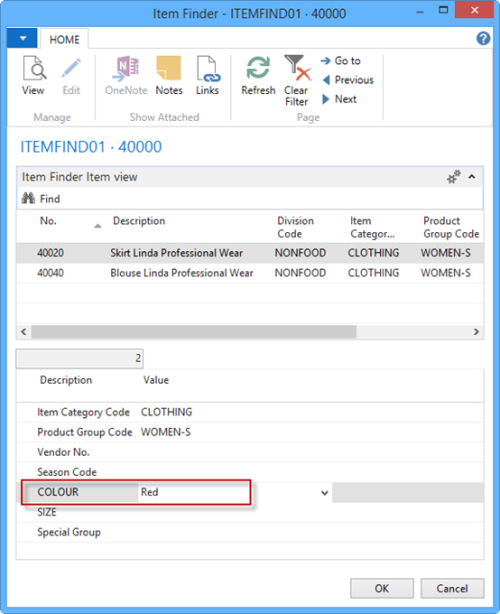
Task: Click the Cancel button
Action: pyautogui.click(x=452, y=588)
